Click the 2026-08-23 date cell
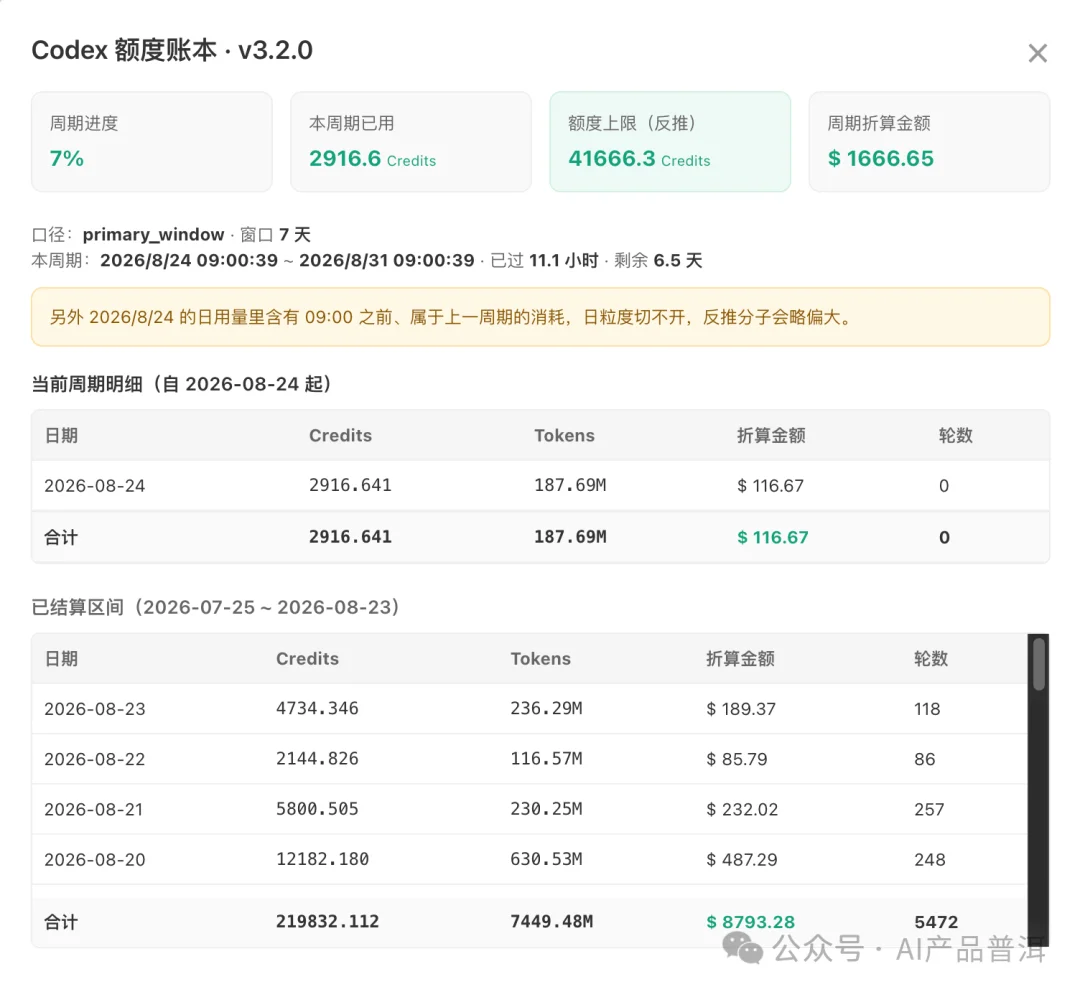The width and height of the screenshot is (1080, 992). coord(94,709)
